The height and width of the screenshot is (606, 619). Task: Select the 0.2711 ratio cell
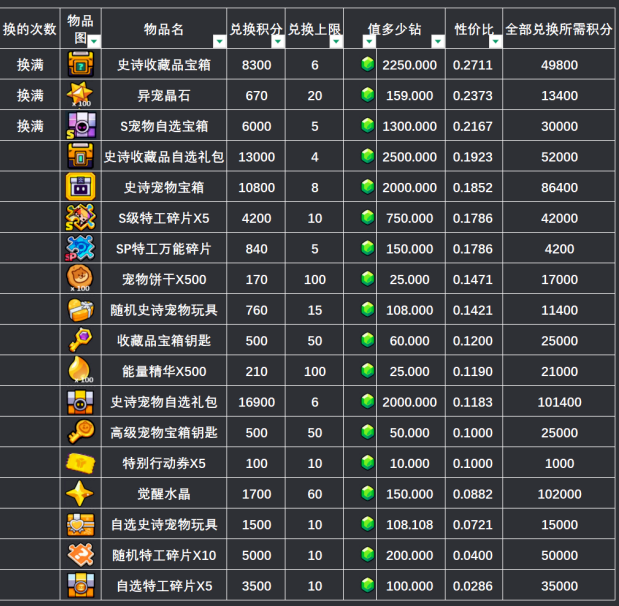click(x=473, y=64)
